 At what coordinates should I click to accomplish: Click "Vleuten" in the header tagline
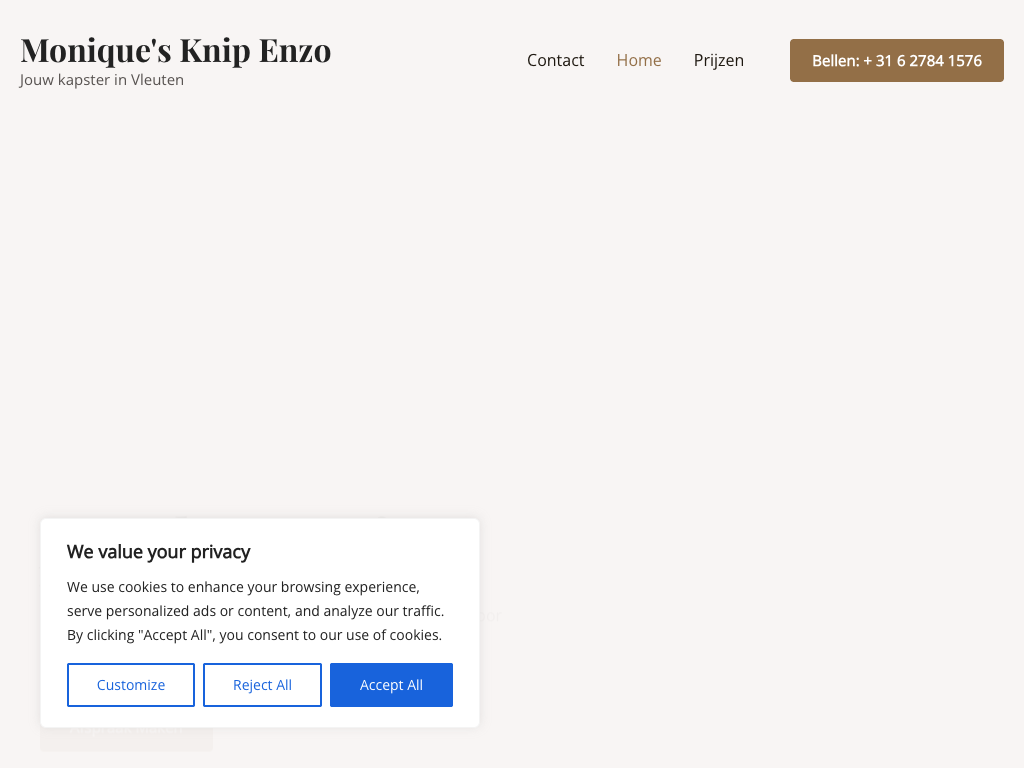point(157,80)
